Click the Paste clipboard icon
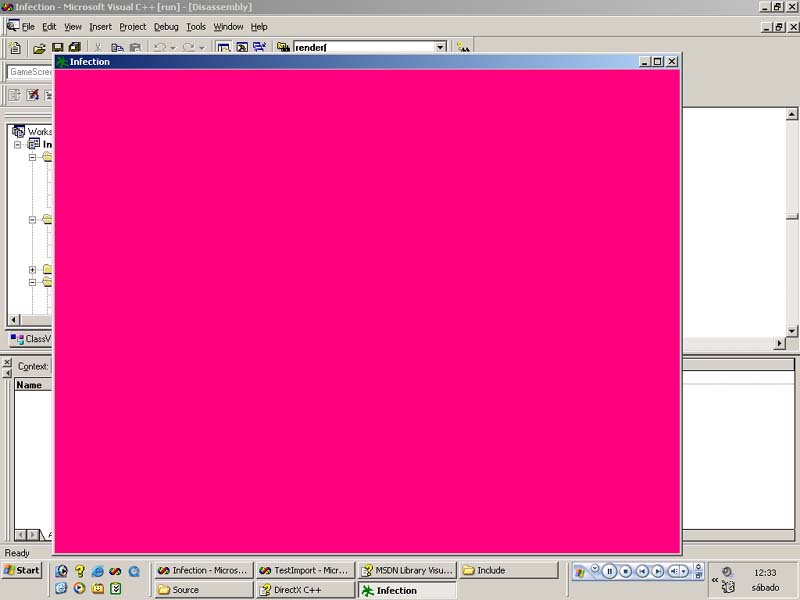Viewport: 800px width, 600px height. (135, 48)
